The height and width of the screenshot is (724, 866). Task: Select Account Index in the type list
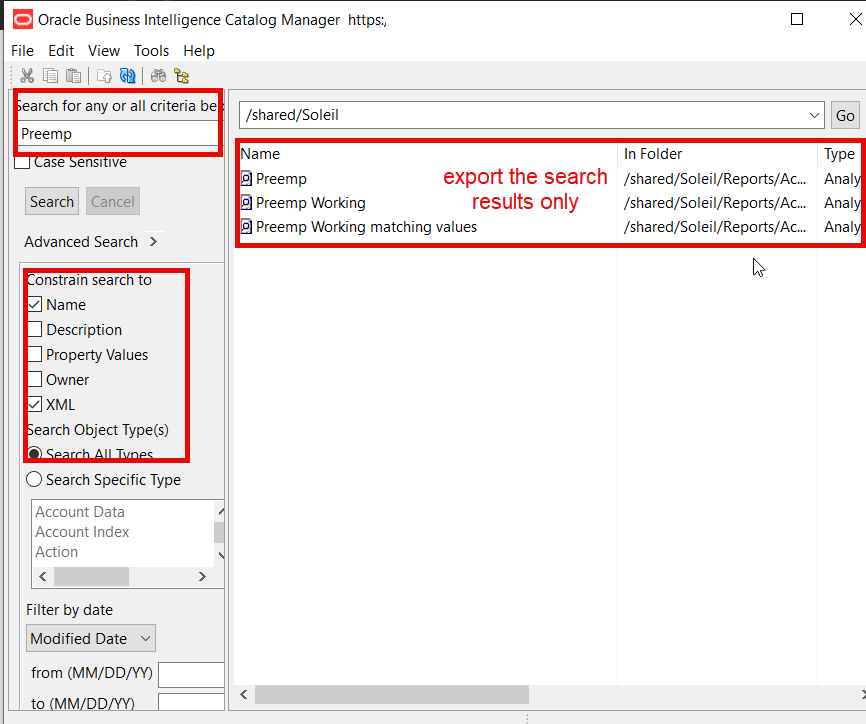(x=82, y=532)
